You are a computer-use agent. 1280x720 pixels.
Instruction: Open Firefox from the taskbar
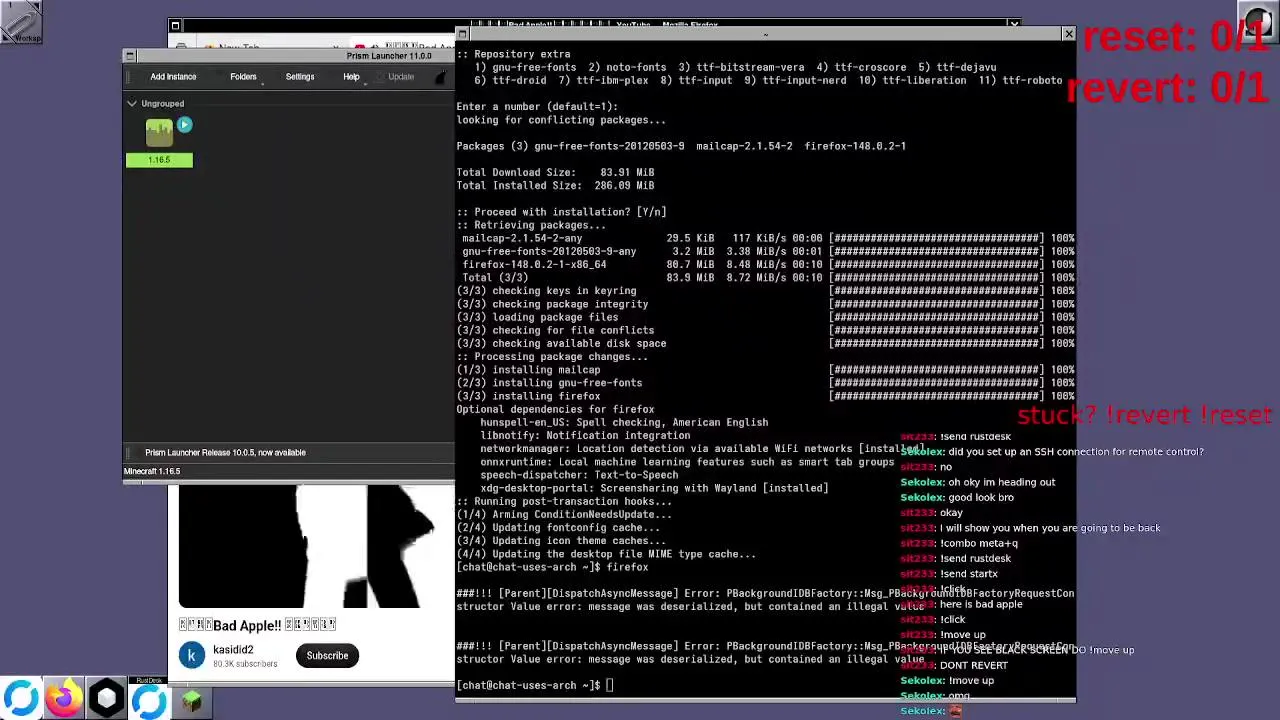(x=63, y=699)
